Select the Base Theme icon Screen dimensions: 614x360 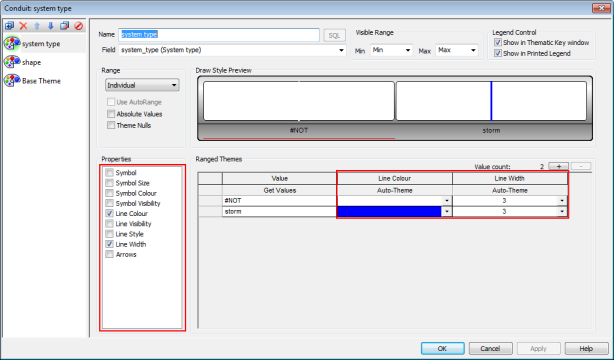click(x=12, y=80)
